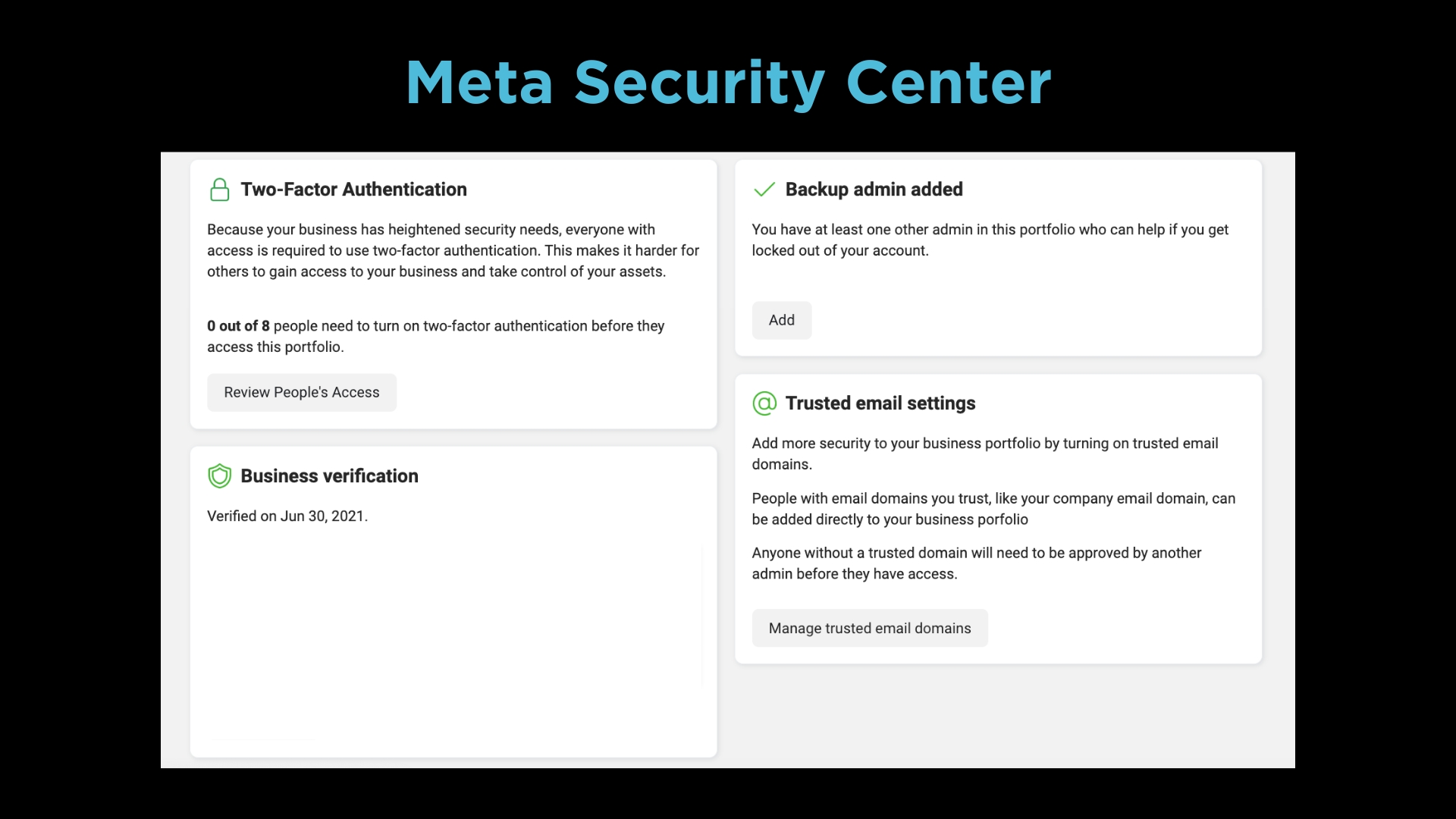Click the checkmark icon beside Backup admin added
The image size is (1456, 819).
764,190
